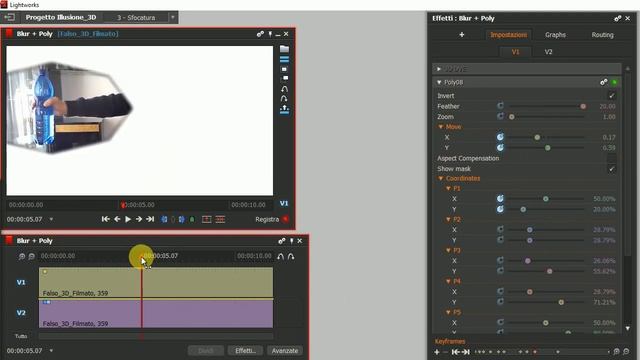
Task: Step one frame backward in viewer
Action: [117, 219]
